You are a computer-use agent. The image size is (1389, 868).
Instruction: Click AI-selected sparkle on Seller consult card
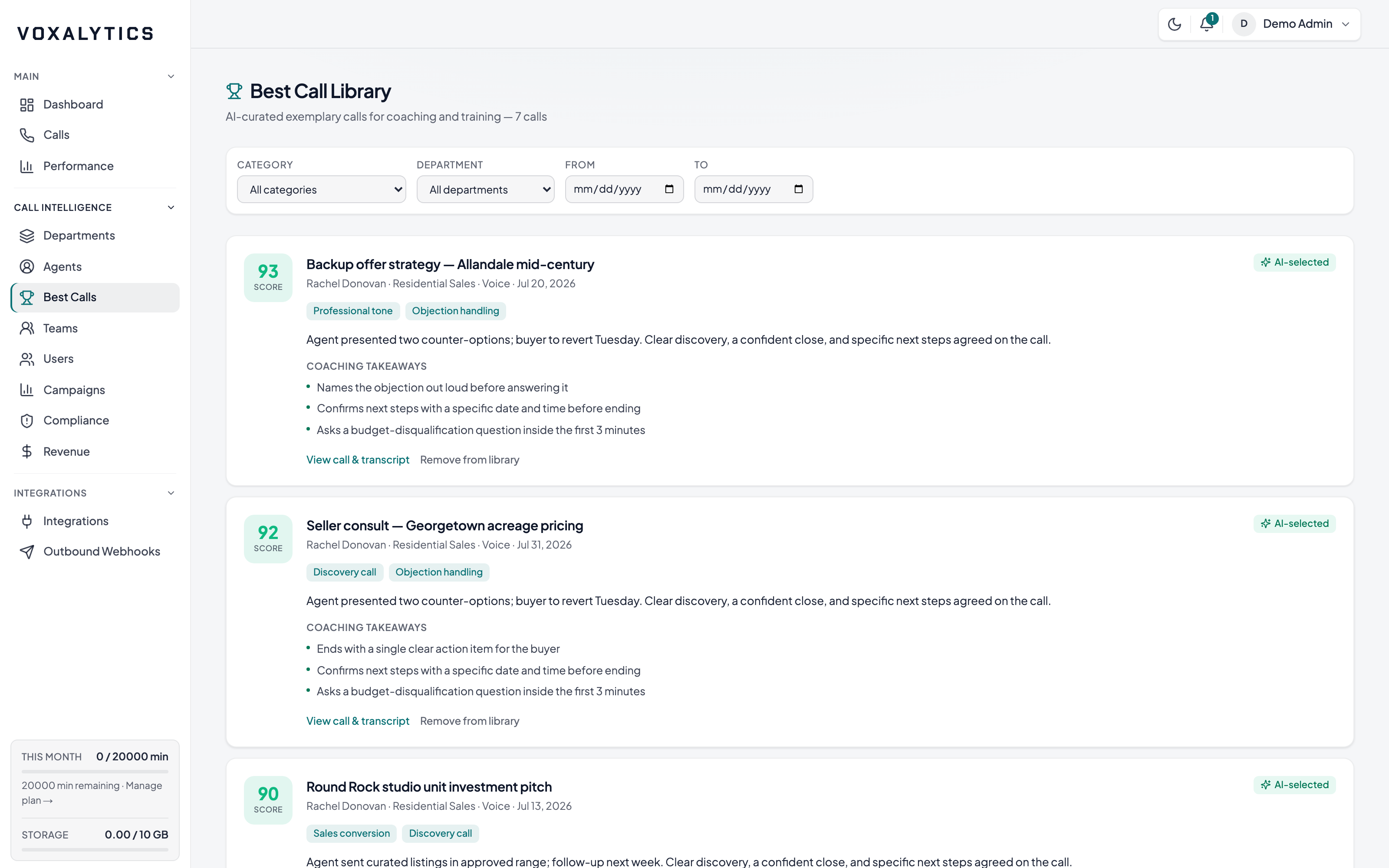(x=1266, y=523)
